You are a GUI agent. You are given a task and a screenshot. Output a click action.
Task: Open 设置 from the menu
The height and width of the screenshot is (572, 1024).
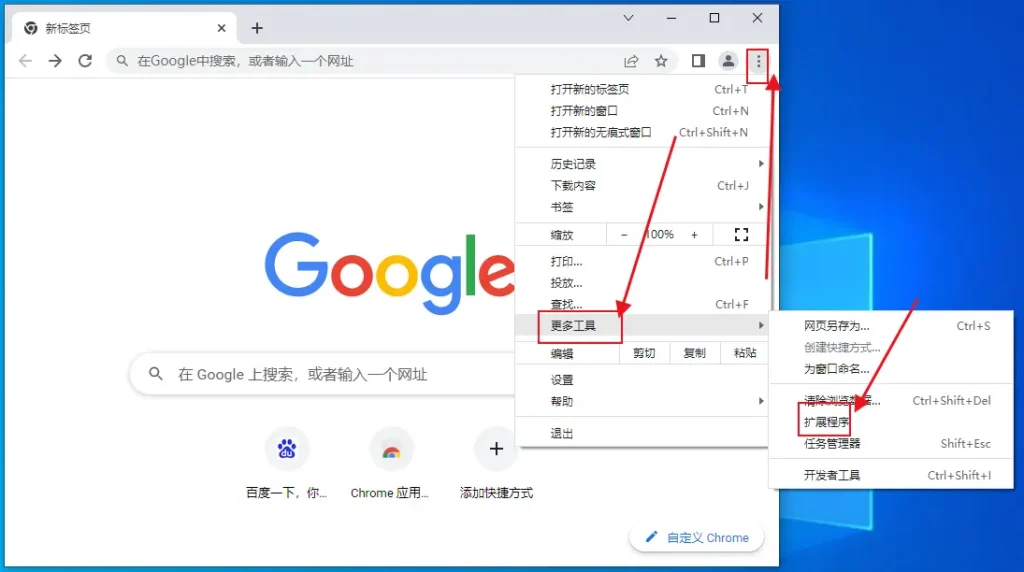[x=643, y=380]
